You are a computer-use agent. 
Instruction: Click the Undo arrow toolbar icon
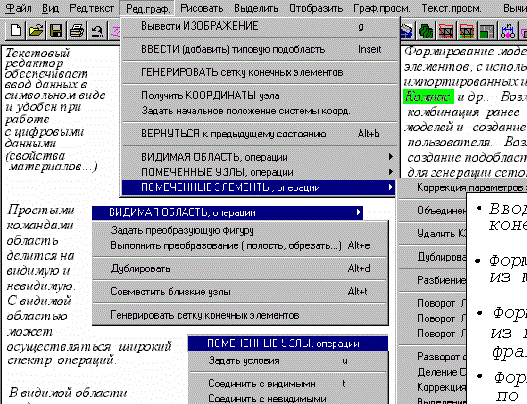coord(97,31)
